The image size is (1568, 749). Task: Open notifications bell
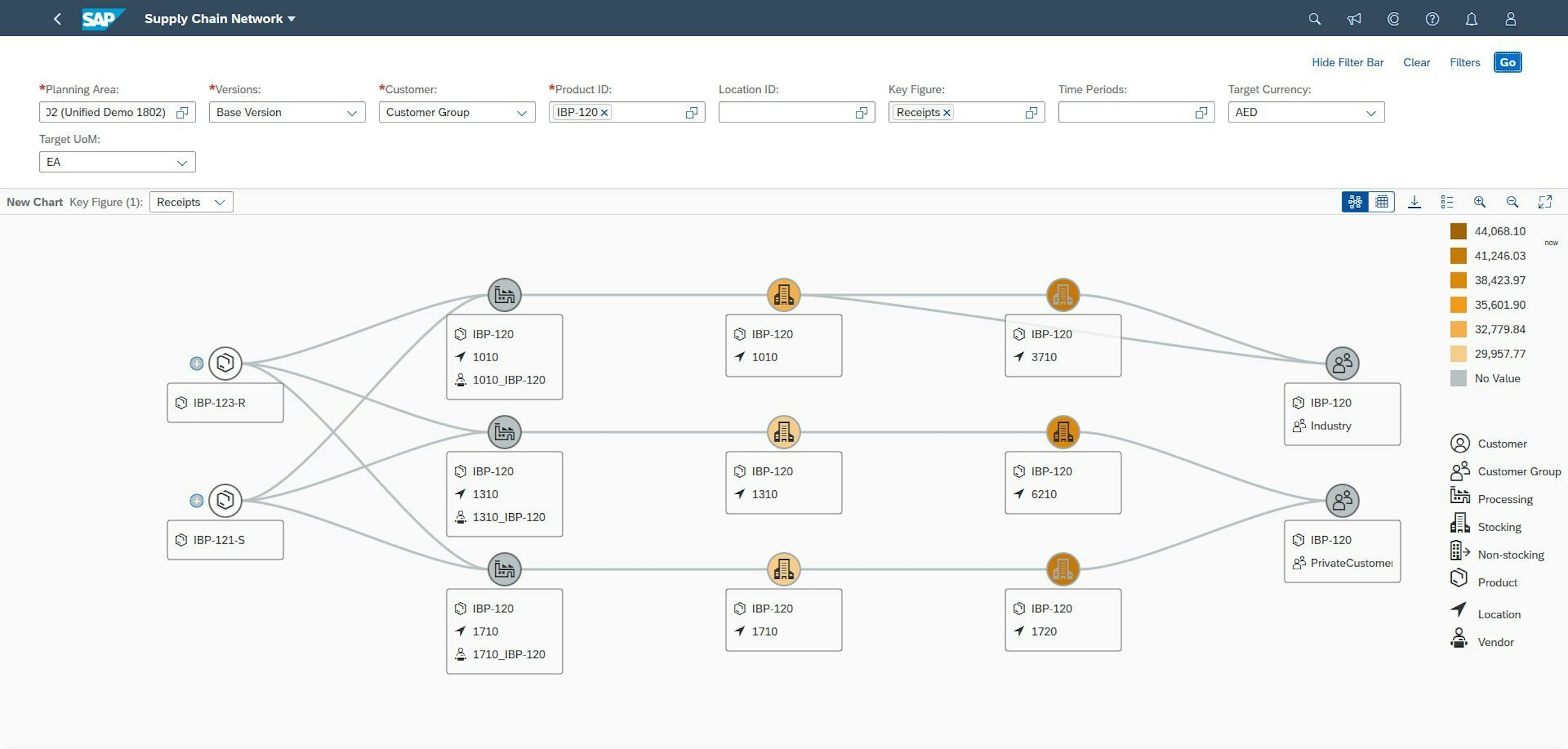click(1472, 19)
